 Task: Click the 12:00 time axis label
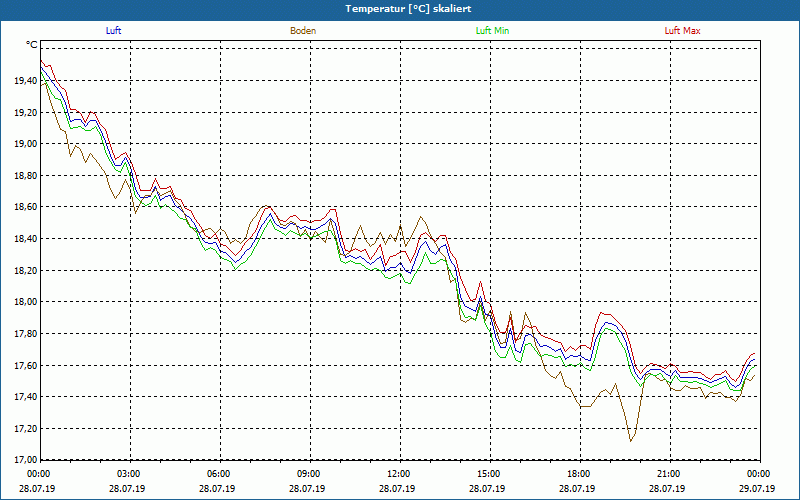pyautogui.click(x=398, y=474)
